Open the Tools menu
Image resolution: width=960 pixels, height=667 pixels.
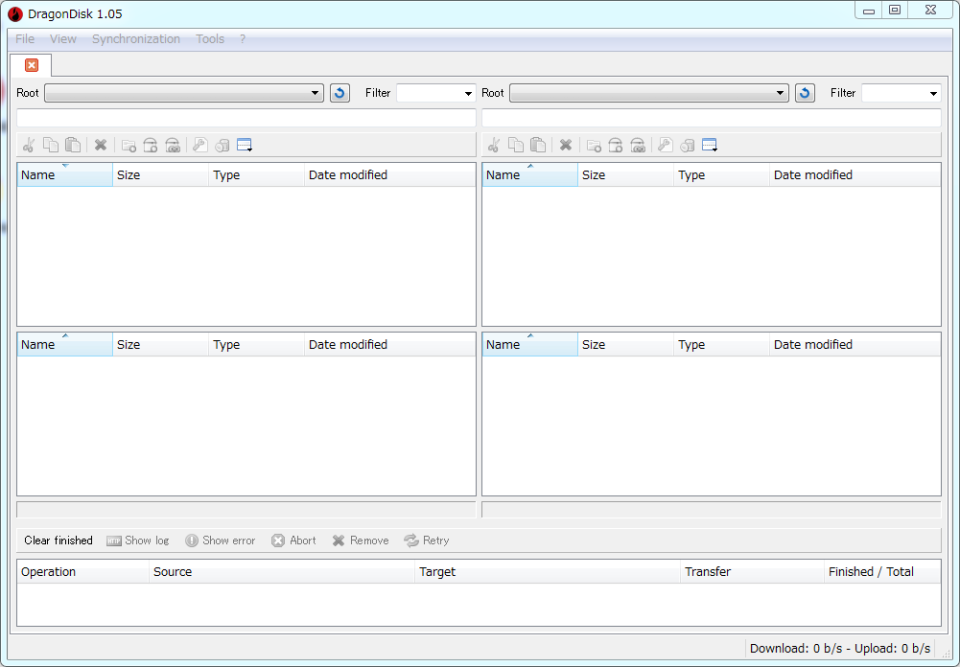pos(210,39)
